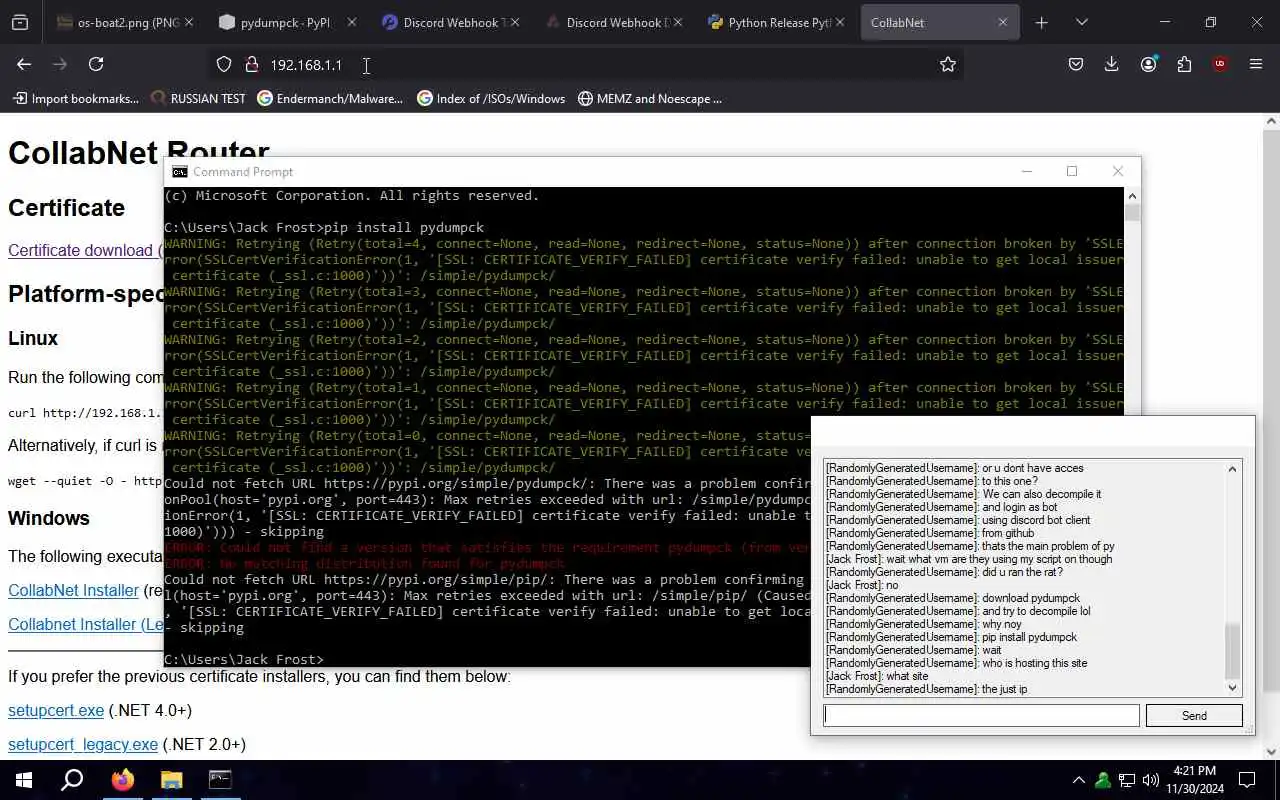Open MEMZ and Noescape bookmark

(650, 98)
